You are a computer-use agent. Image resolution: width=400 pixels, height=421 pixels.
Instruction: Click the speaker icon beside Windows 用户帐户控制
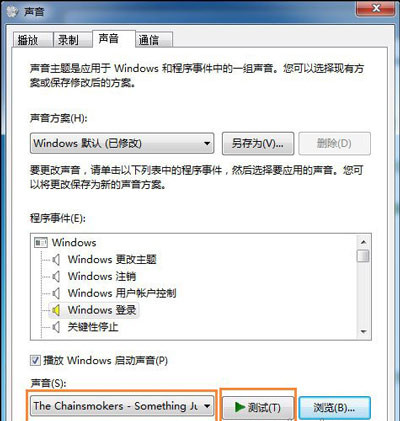click(x=56, y=293)
